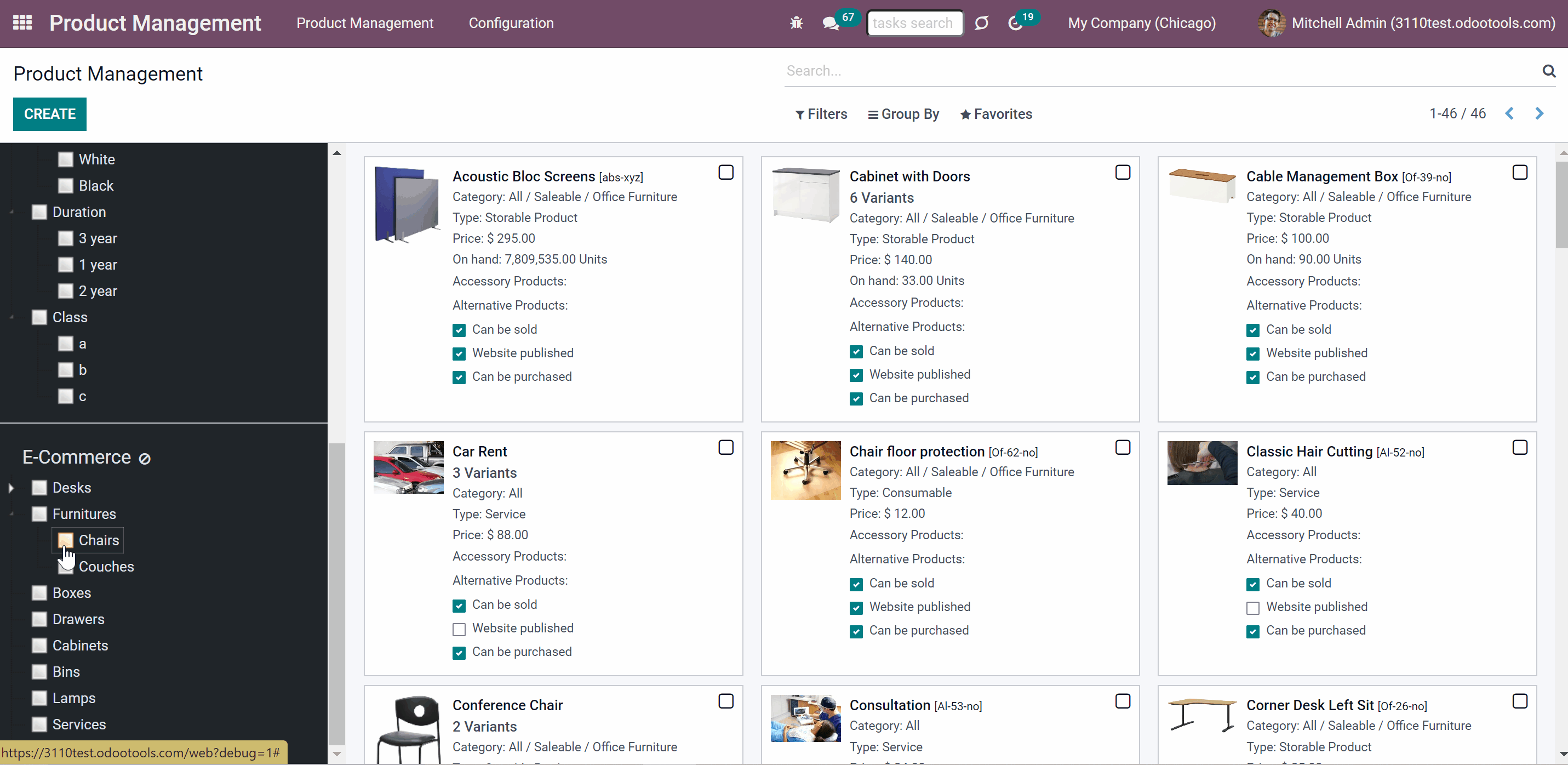Select the Classic Hair Cutting card checkbox
Viewport: 1568px width, 765px height.
point(1519,448)
